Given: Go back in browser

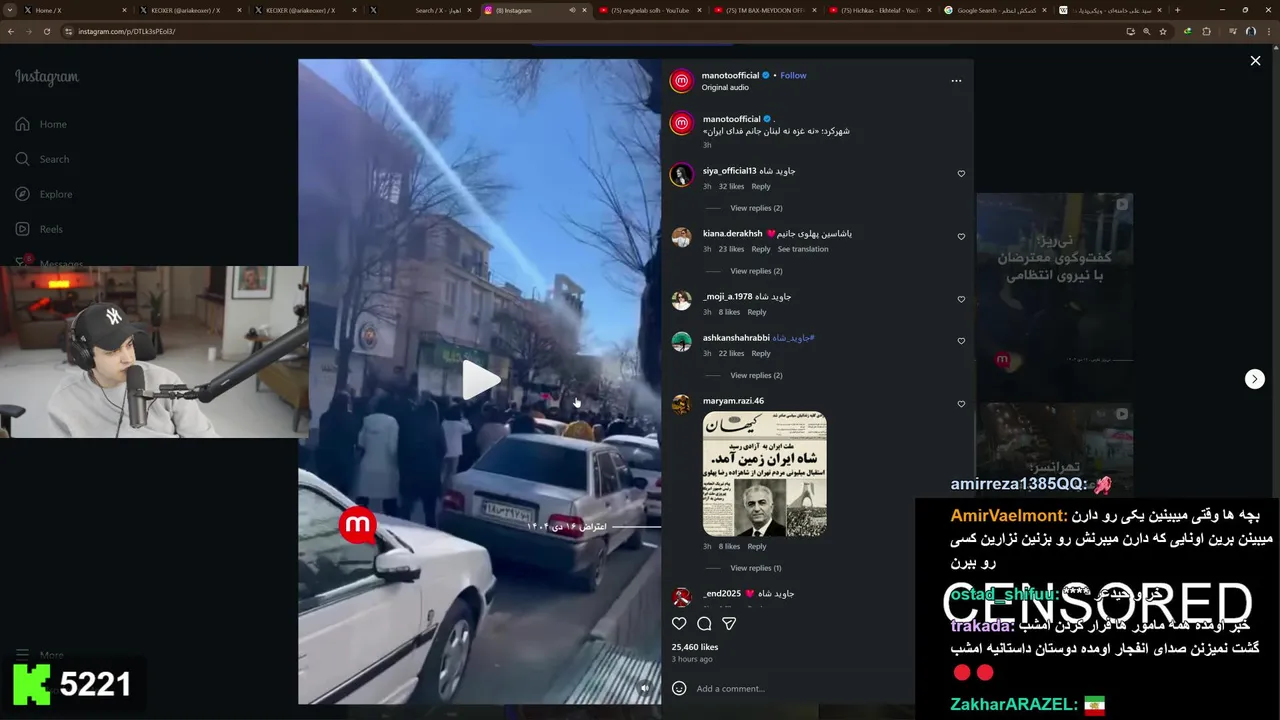Looking at the screenshot, I should click(11, 31).
